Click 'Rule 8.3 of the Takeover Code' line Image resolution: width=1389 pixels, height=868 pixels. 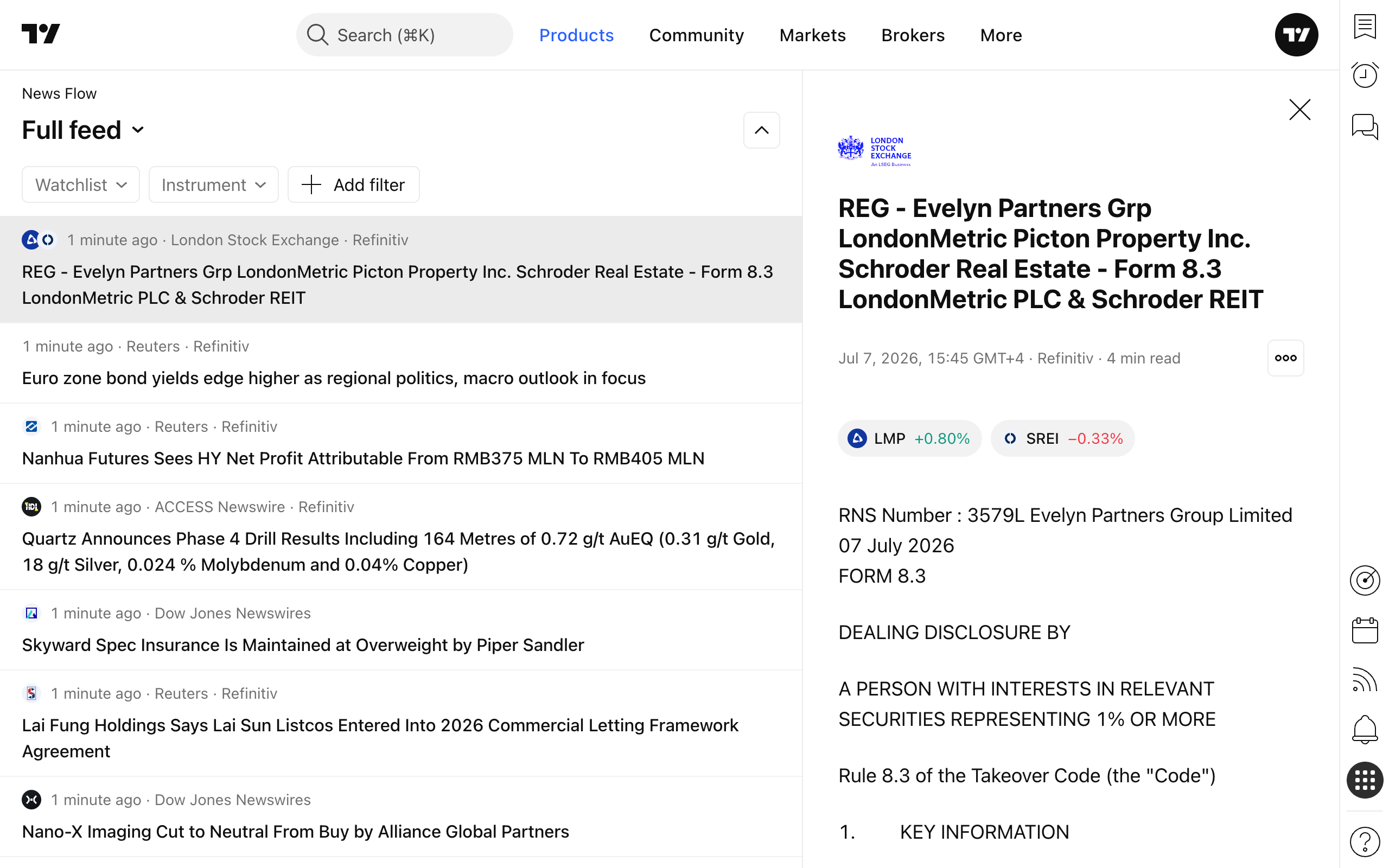pos(1027,776)
